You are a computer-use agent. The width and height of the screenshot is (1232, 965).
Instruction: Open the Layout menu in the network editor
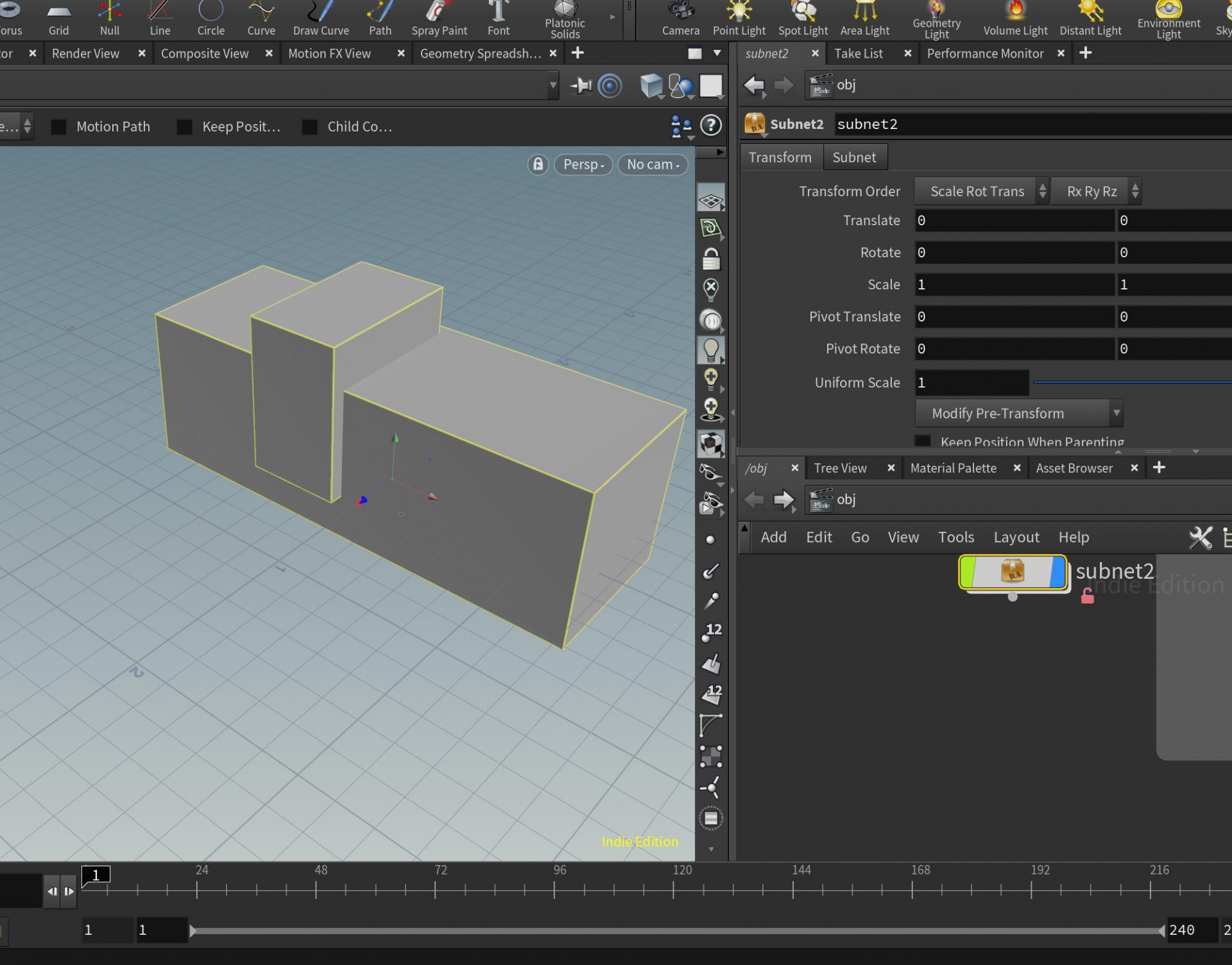(x=1016, y=537)
